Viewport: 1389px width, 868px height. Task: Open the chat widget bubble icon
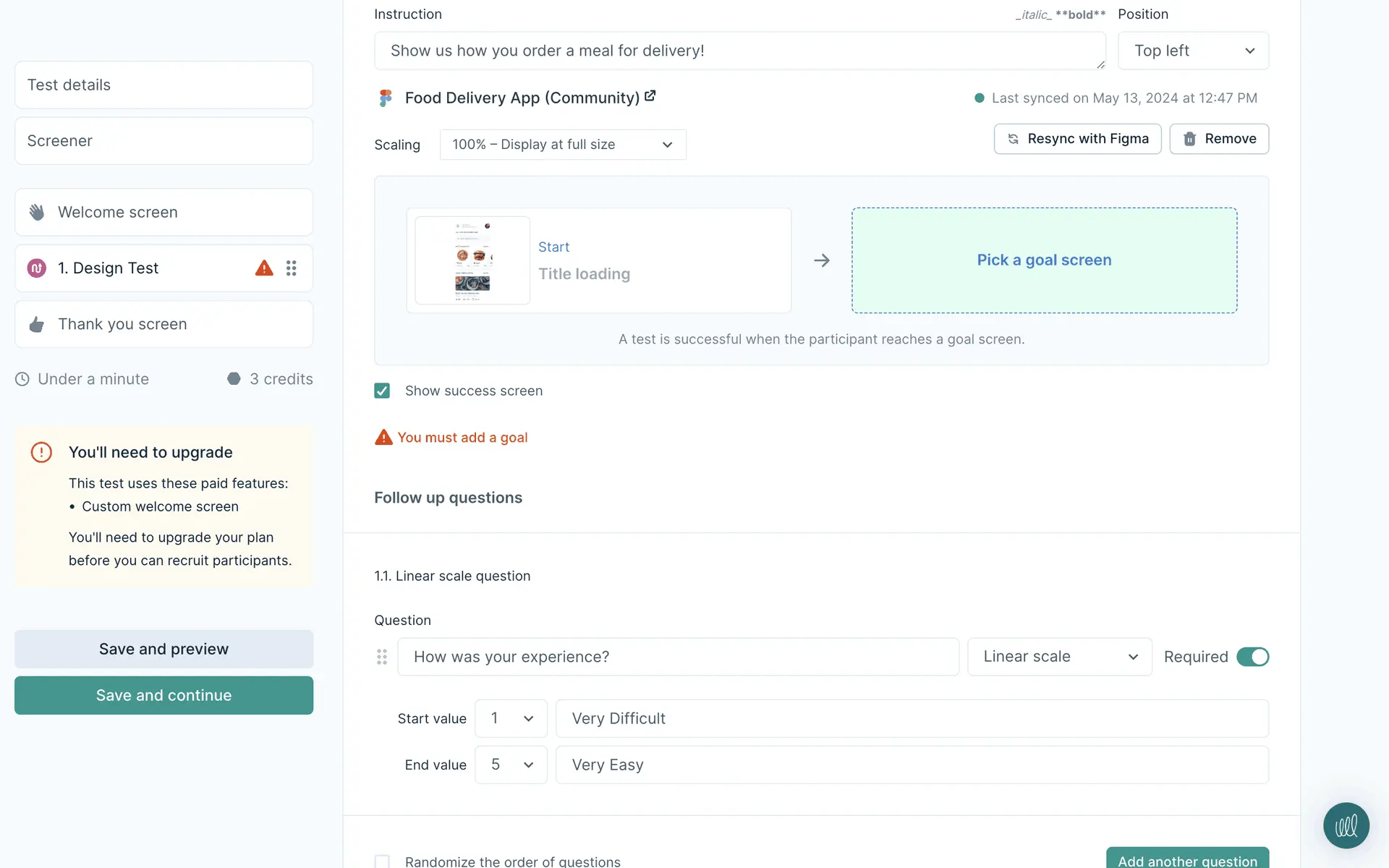[1346, 825]
